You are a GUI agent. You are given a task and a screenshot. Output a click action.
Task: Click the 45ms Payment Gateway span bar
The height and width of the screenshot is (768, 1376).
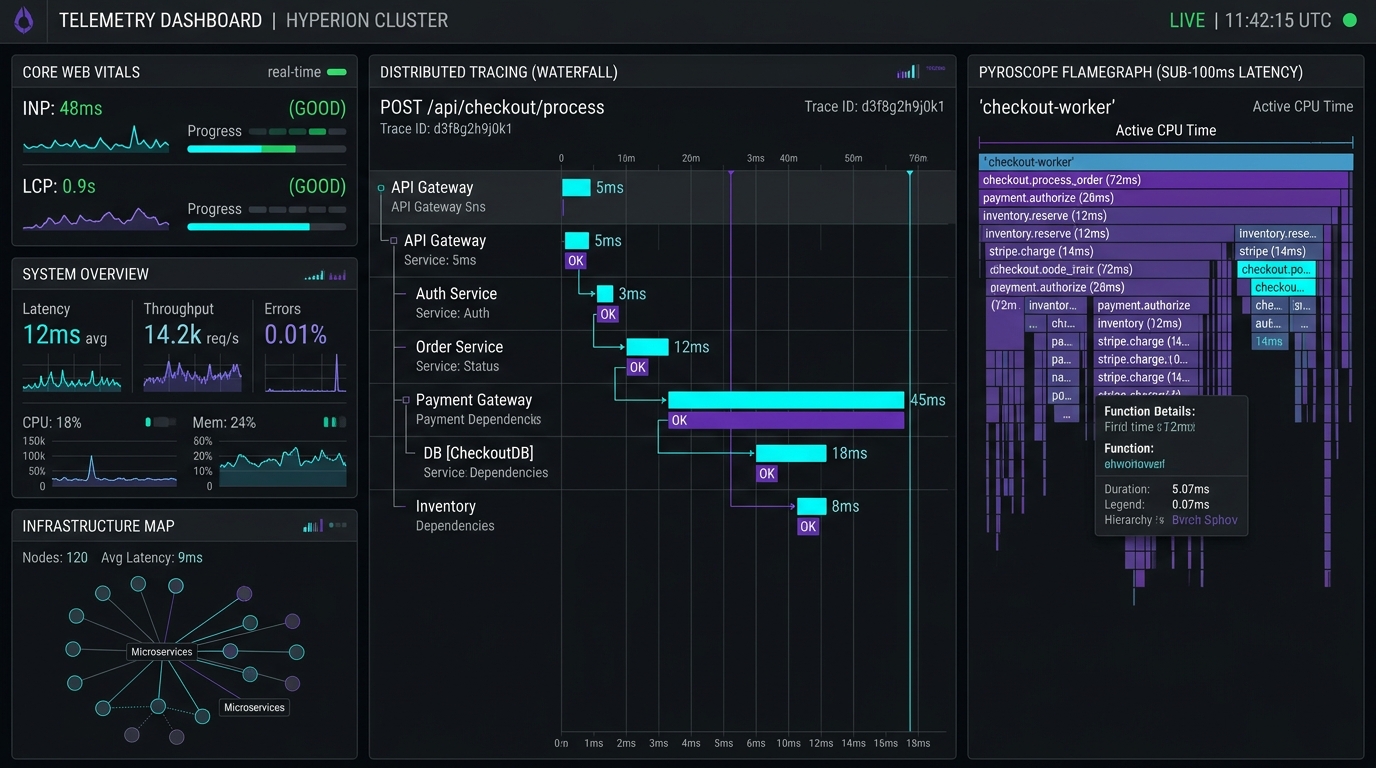point(786,400)
